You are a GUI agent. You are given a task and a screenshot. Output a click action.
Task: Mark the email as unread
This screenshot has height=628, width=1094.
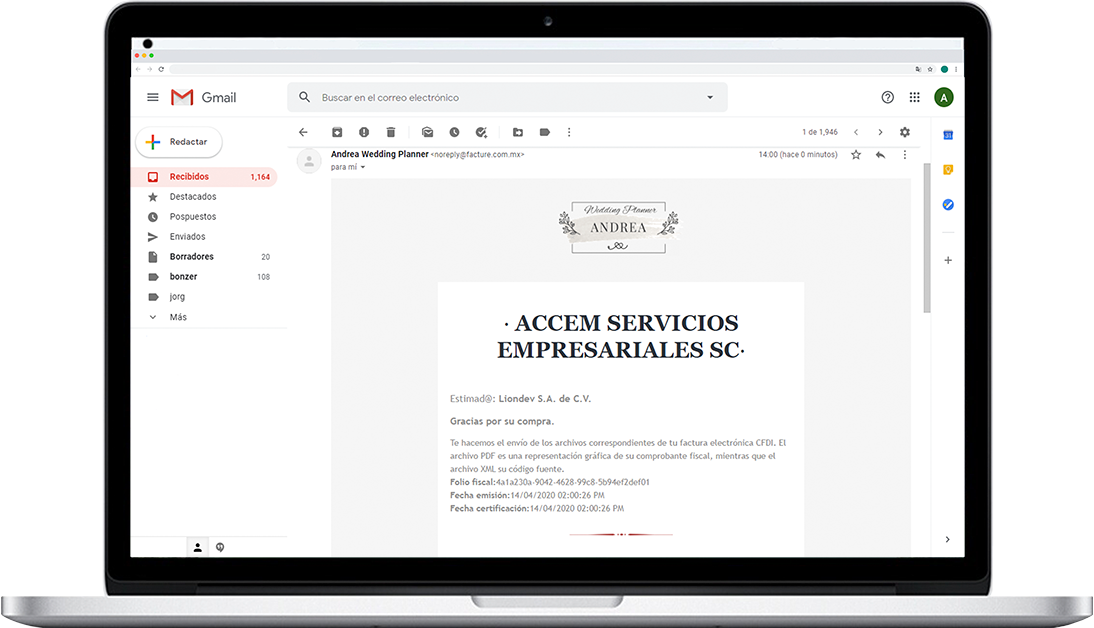(427, 132)
